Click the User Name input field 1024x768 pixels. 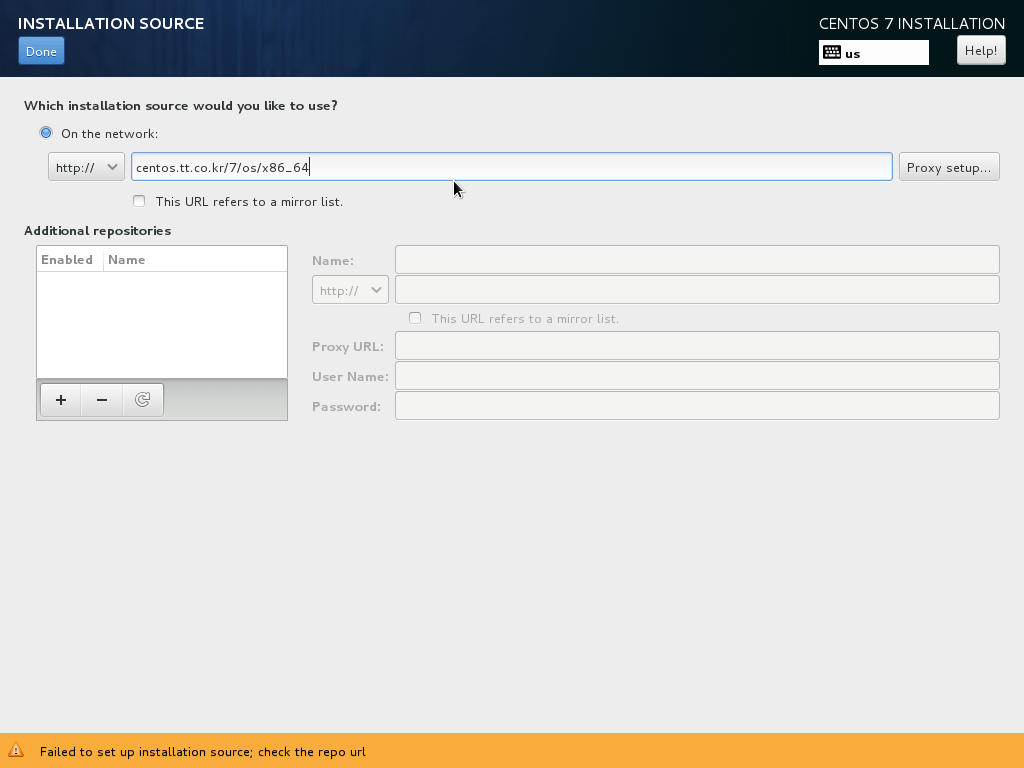[697, 376]
